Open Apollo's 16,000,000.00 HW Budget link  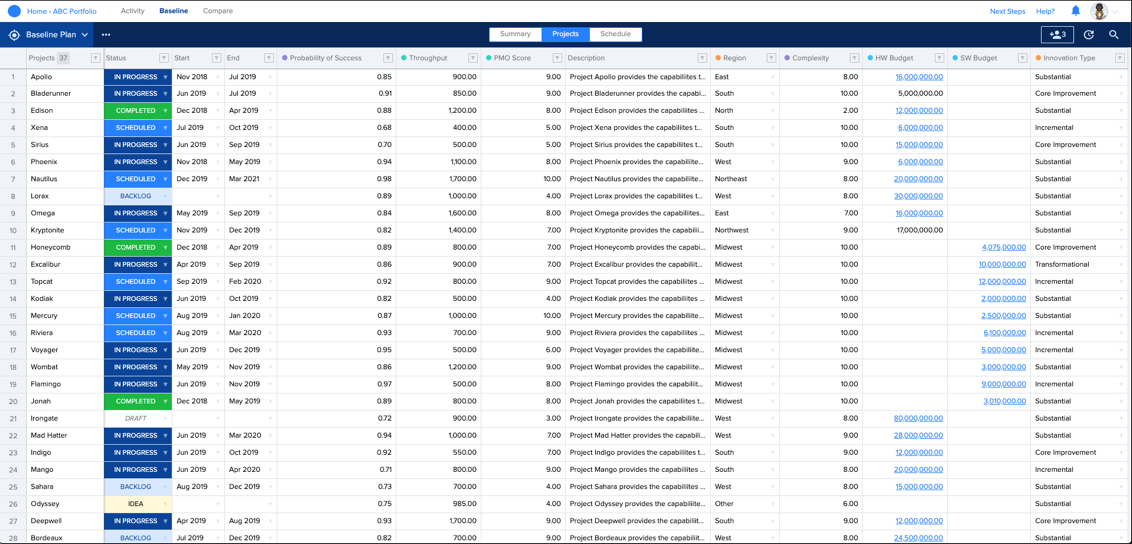pos(919,76)
